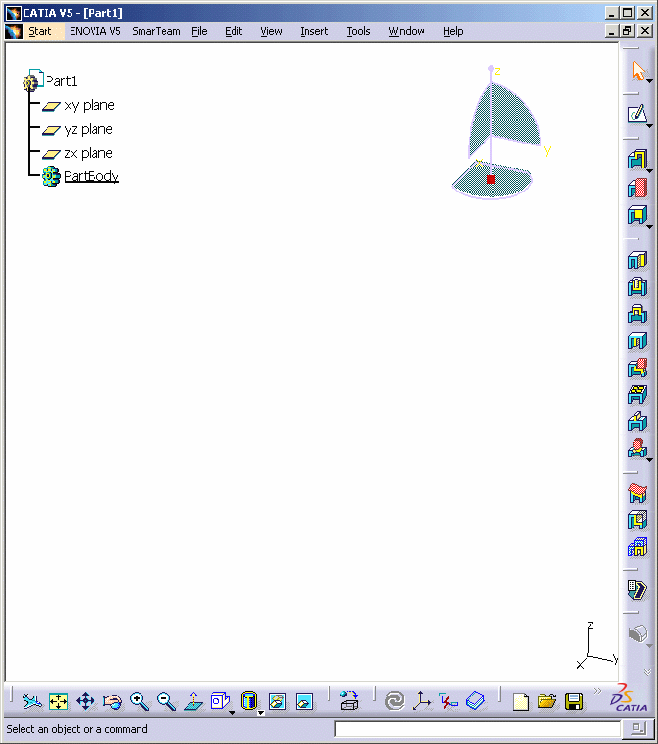Select the Sketcher tool icon

(636, 114)
